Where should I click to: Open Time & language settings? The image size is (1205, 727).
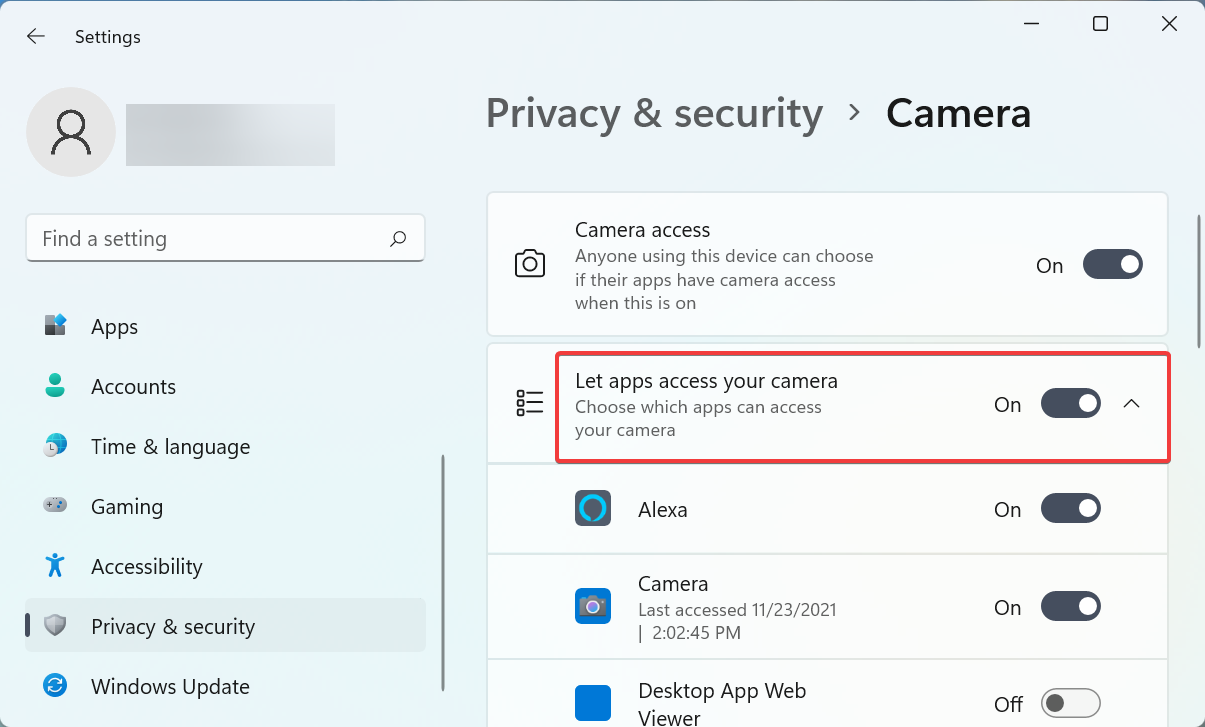225,446
